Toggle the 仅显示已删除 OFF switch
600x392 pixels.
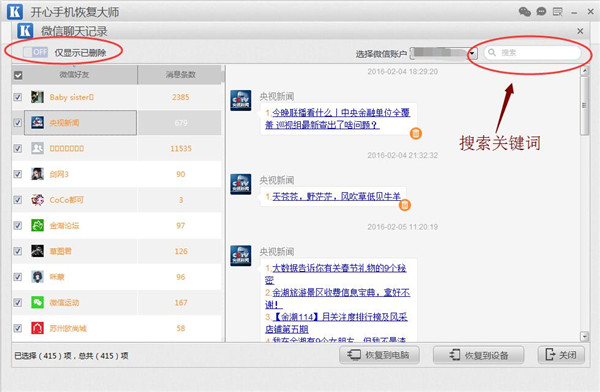coord(35,52)
